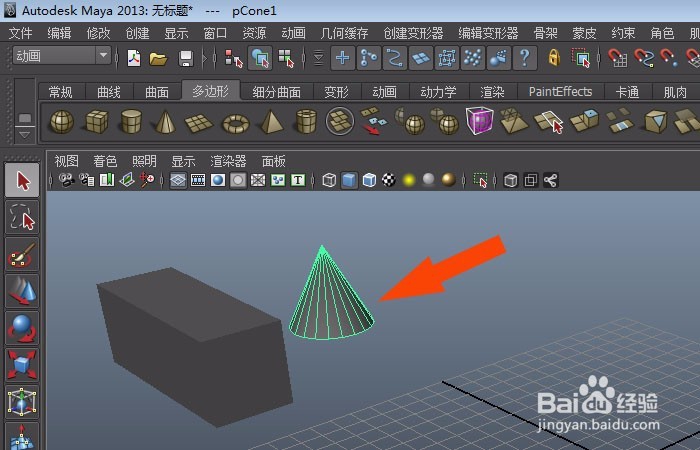Click the X-ray display cube icon

click(x=510, y=180)
